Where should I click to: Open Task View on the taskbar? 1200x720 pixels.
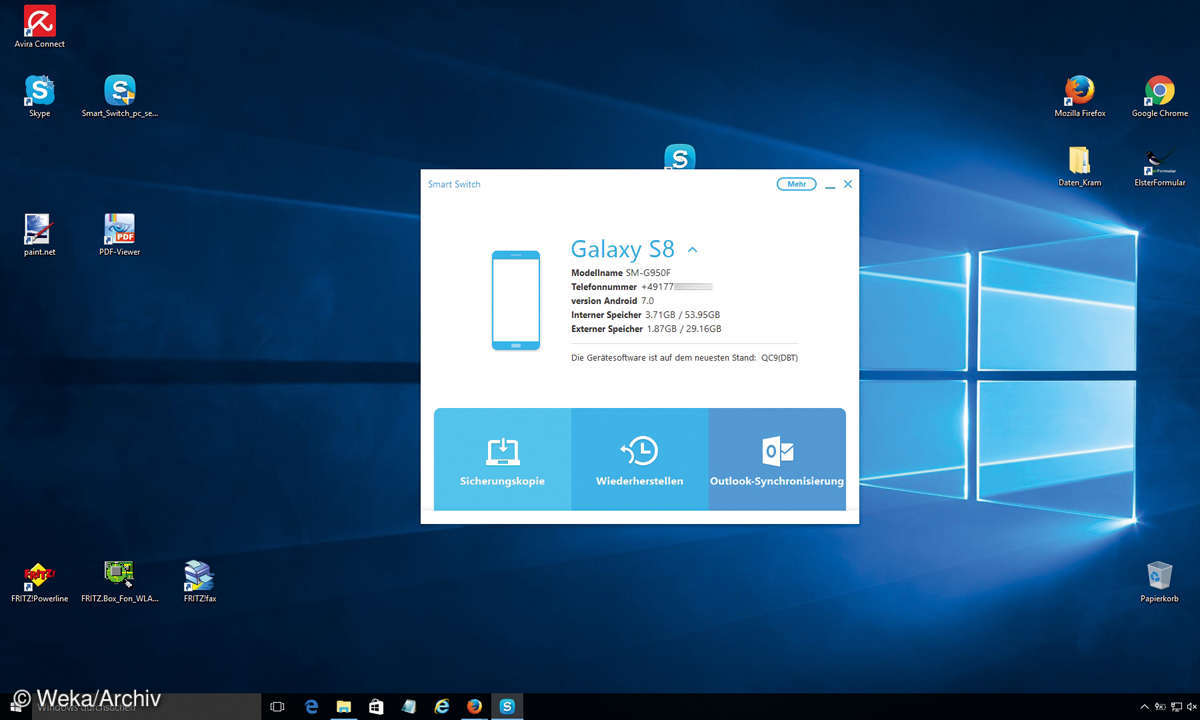pyautogui.click(x=278, y=707)
